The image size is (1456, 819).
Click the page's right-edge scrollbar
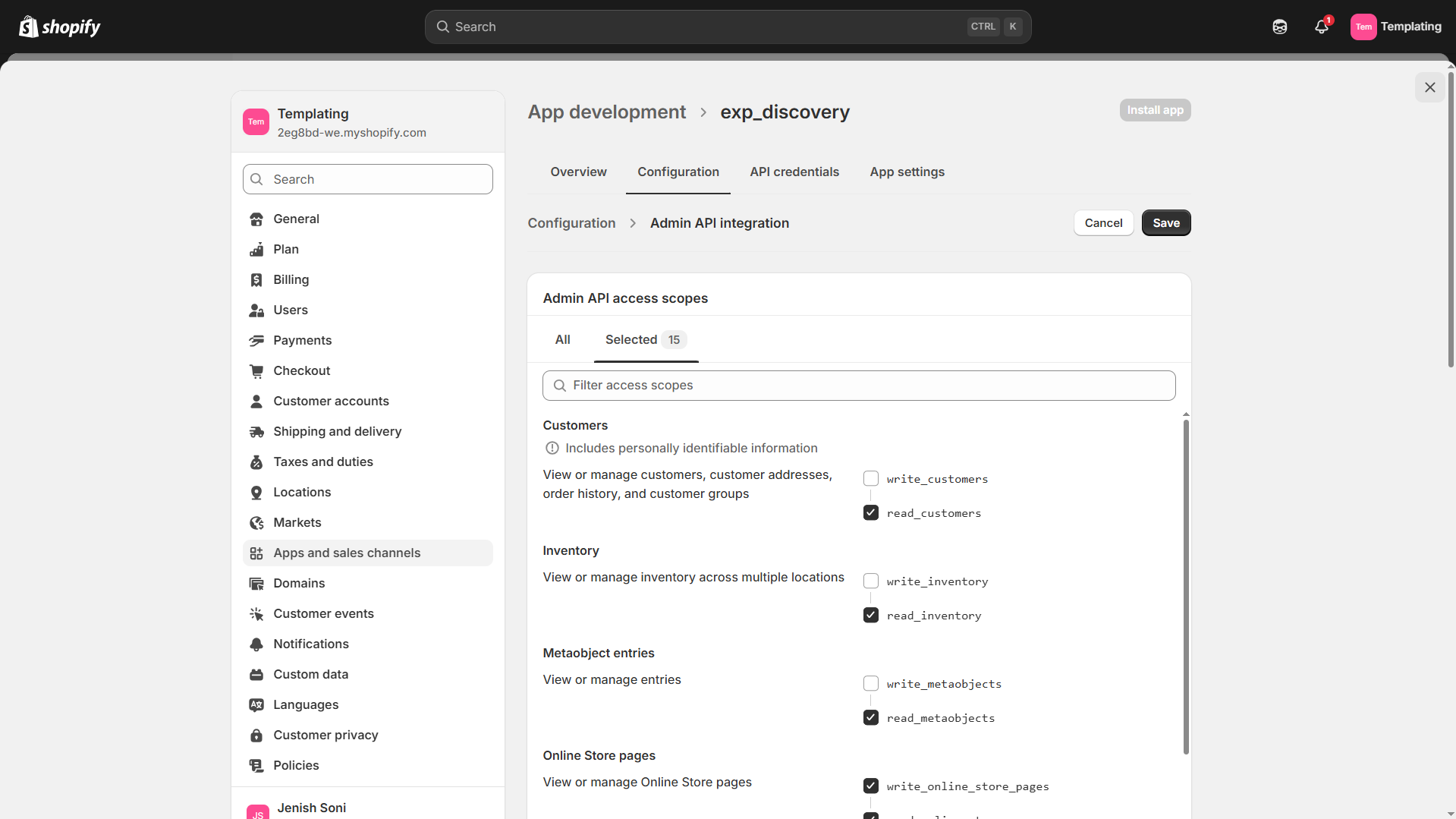pos(1451,220)
